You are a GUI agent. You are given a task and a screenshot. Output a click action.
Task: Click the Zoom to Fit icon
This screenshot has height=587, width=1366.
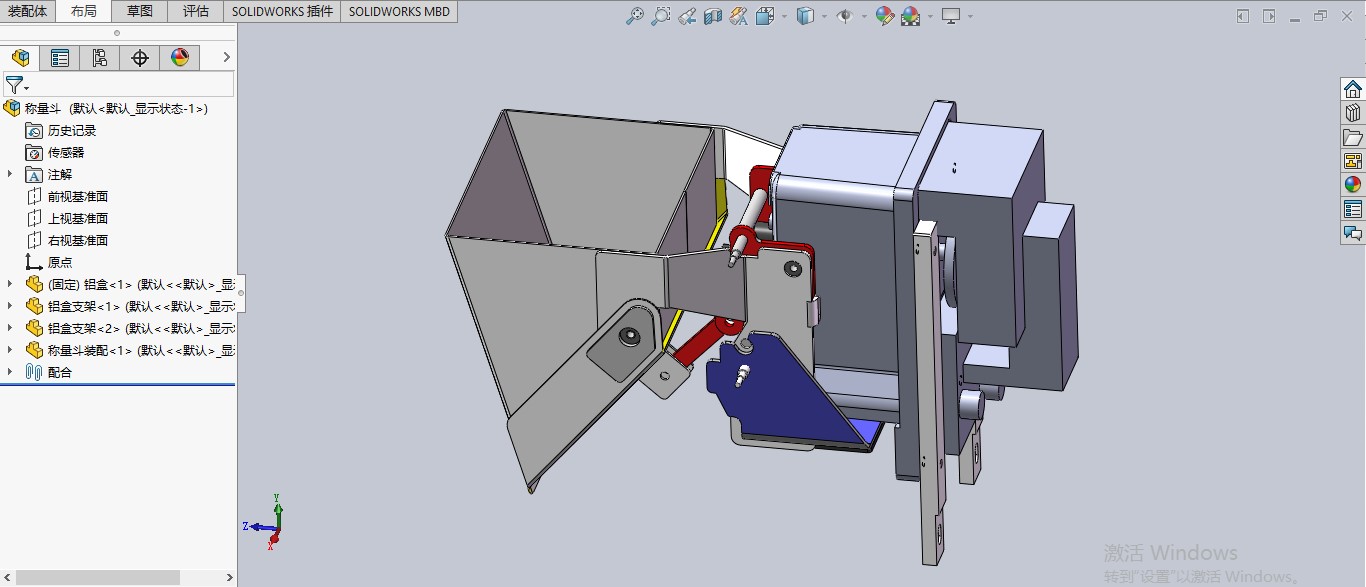(634, 16)
